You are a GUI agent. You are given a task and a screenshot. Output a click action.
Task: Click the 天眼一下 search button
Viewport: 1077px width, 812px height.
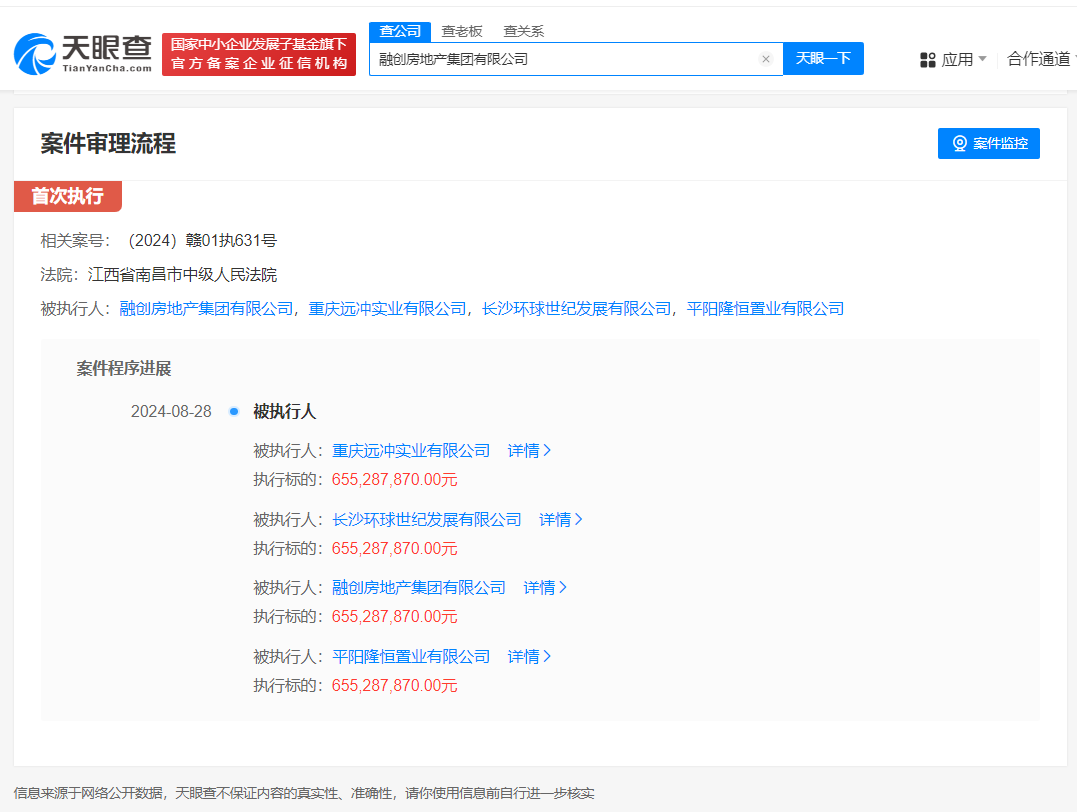[x=823, y=58]
